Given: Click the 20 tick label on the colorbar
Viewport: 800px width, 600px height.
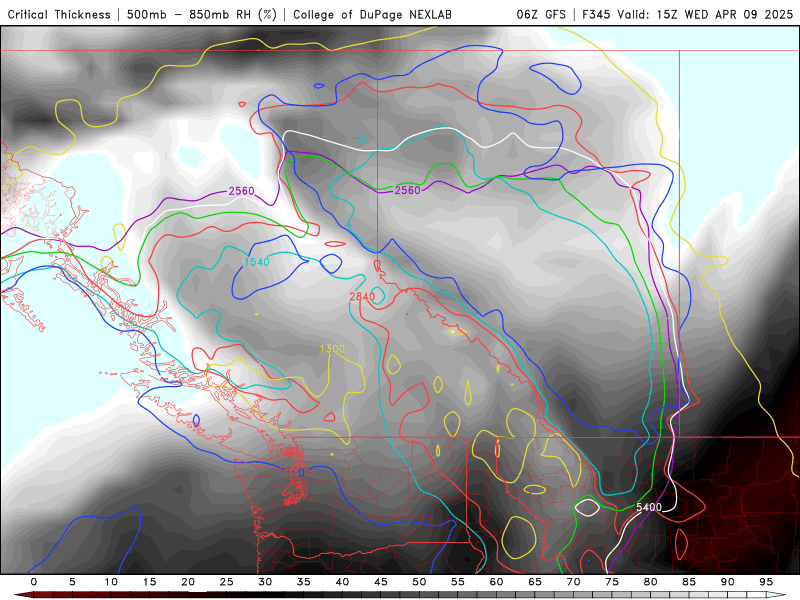Looking at the screenshot, I should tap(188, 582).
